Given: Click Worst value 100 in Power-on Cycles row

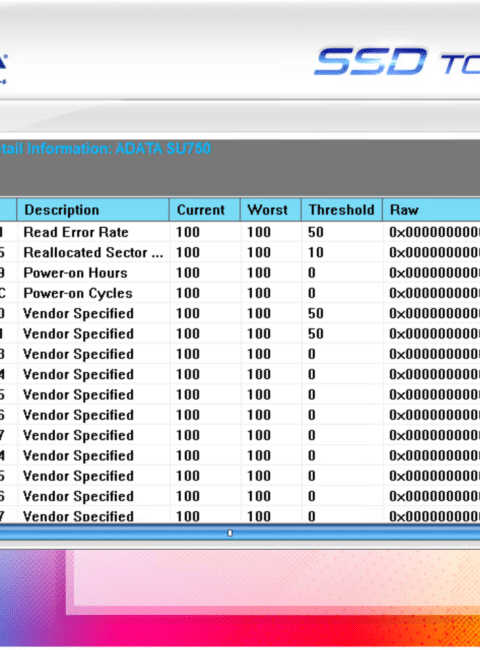Looking at the screenshot, I should click(x=259, y=293).
